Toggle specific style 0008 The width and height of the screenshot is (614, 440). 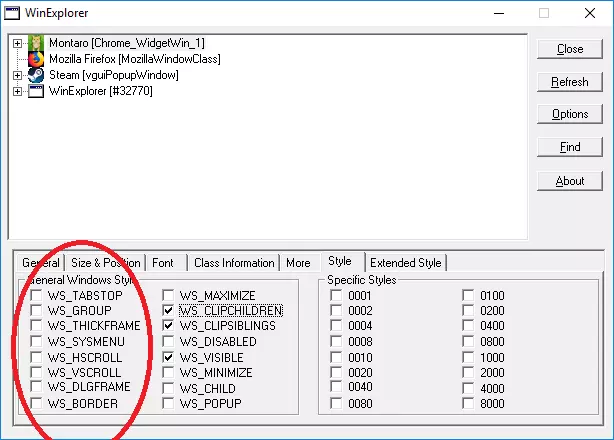tap(336, 341)
